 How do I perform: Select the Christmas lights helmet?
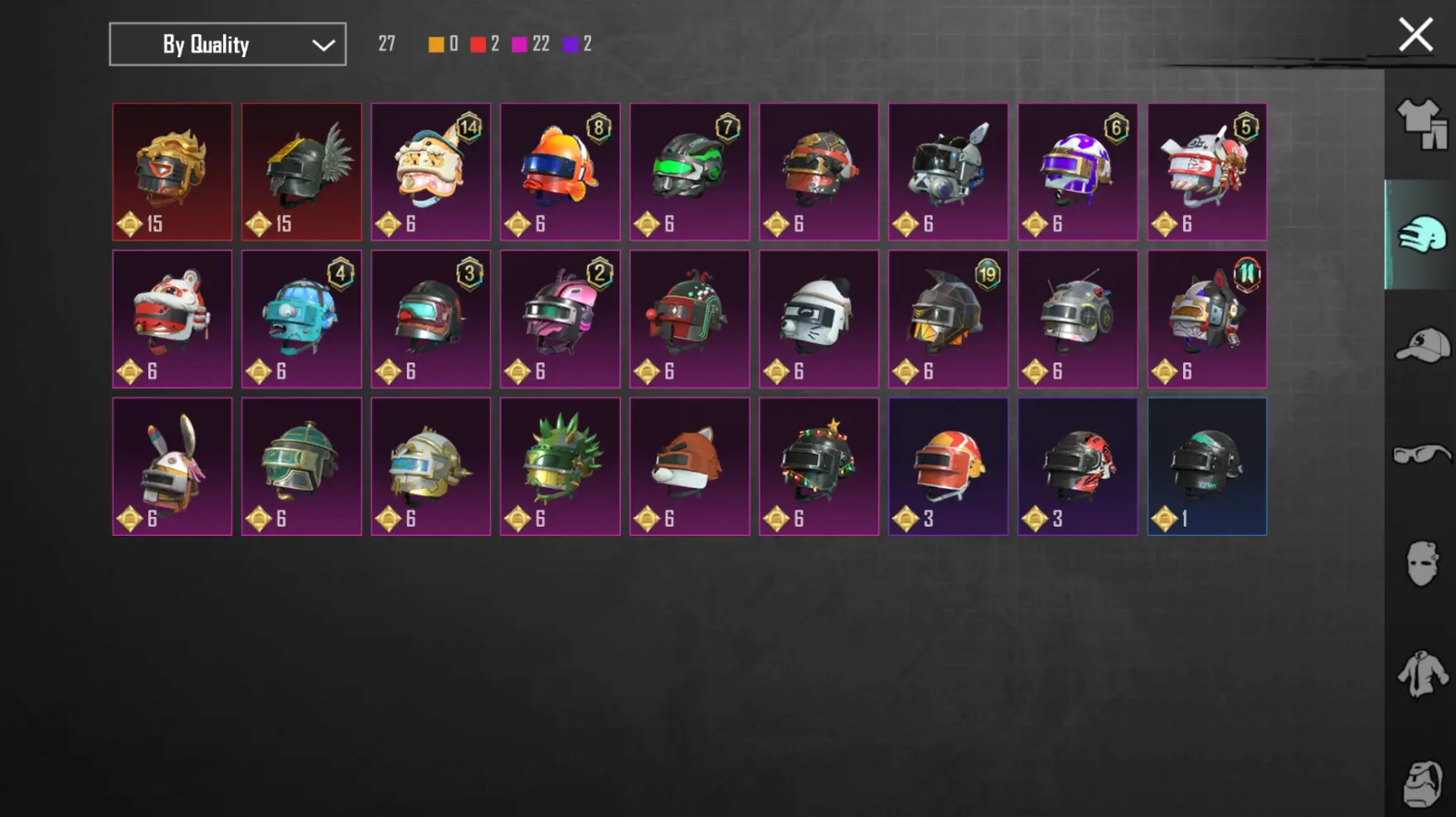pyautogui.click(x=819, y=466)
